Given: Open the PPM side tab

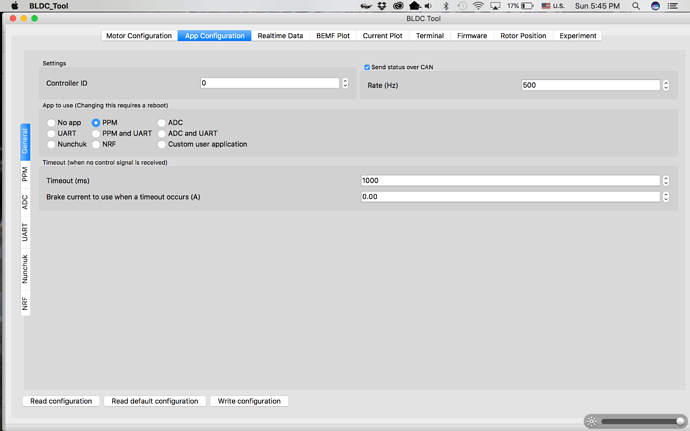Looking at the screenshot, I should (25, 173).
